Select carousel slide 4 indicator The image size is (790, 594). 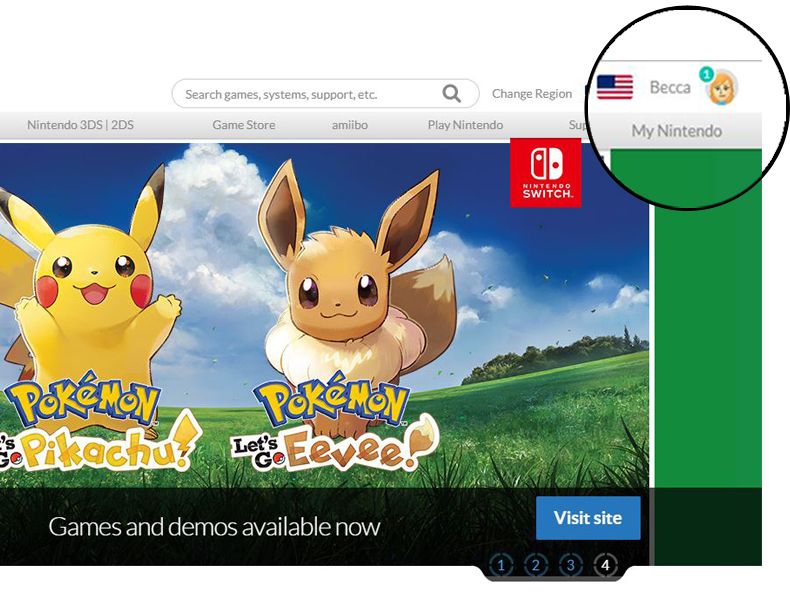point(605,565)
